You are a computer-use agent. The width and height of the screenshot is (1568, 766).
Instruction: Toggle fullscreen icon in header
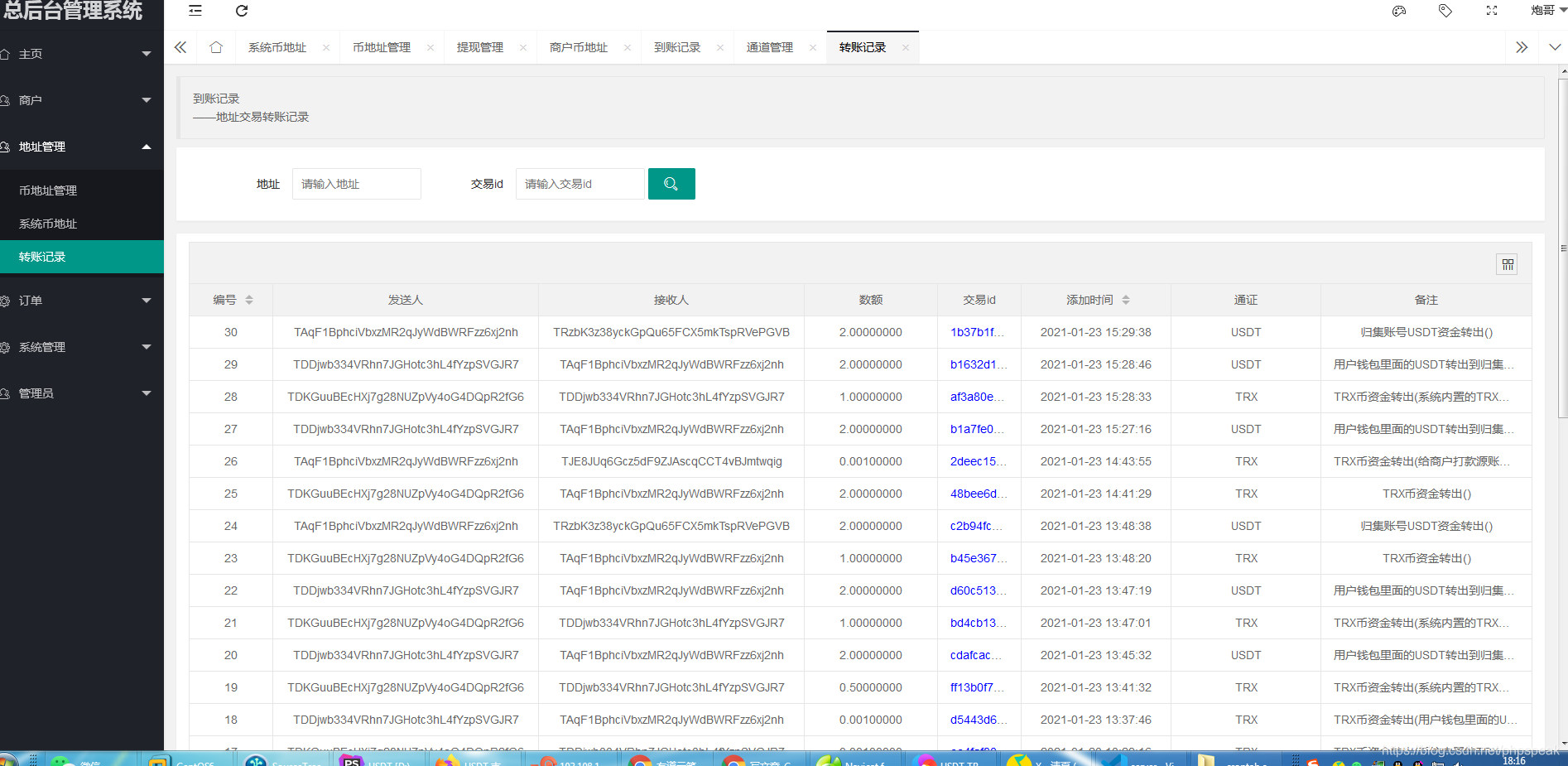[1492, 11]
